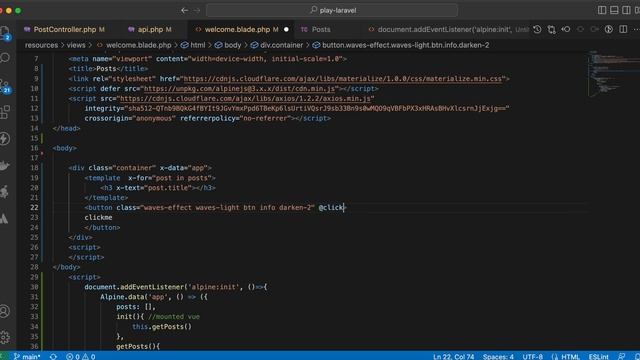Image resolution: width=640 pixels, height=360 pixels.
Task: Open Source Control view with 21 changes
Action: point(5,86)
